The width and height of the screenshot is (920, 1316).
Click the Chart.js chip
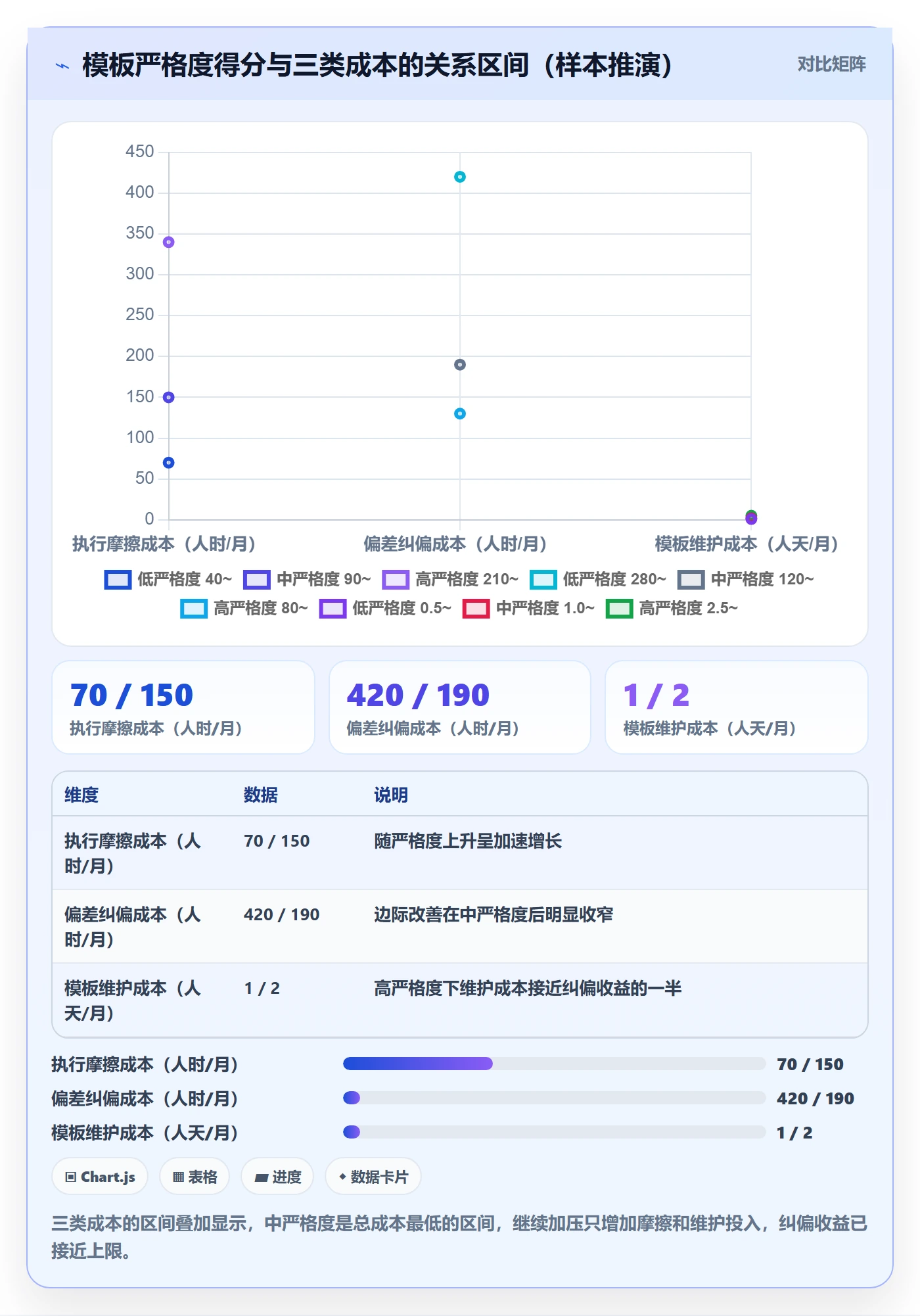click(x=100, y=1177)
